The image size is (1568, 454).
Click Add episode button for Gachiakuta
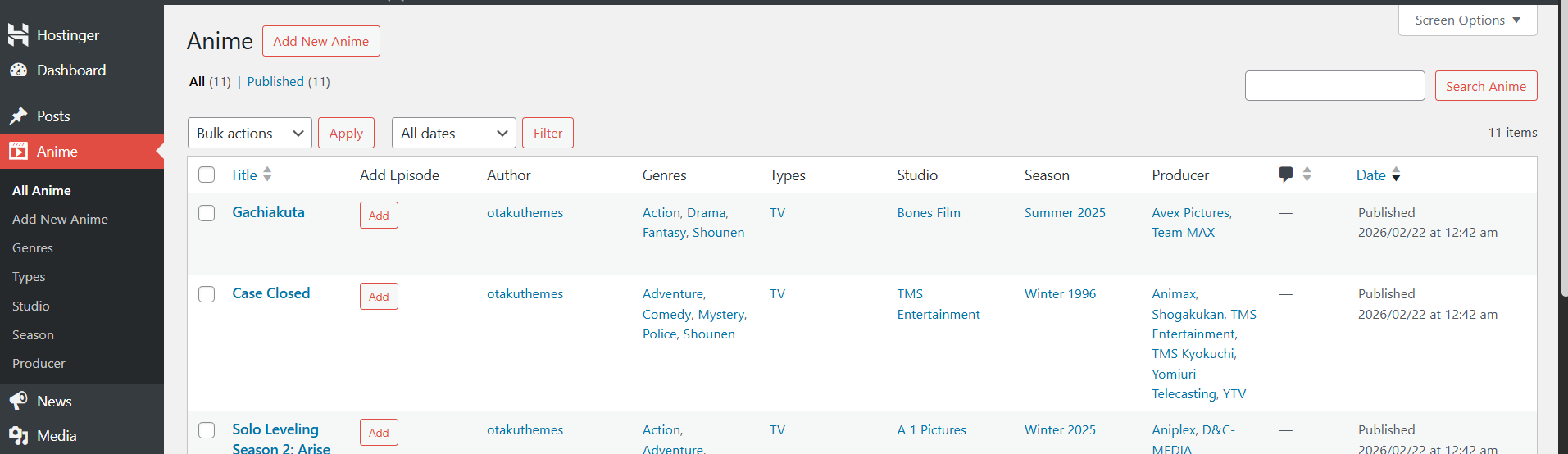379,216
